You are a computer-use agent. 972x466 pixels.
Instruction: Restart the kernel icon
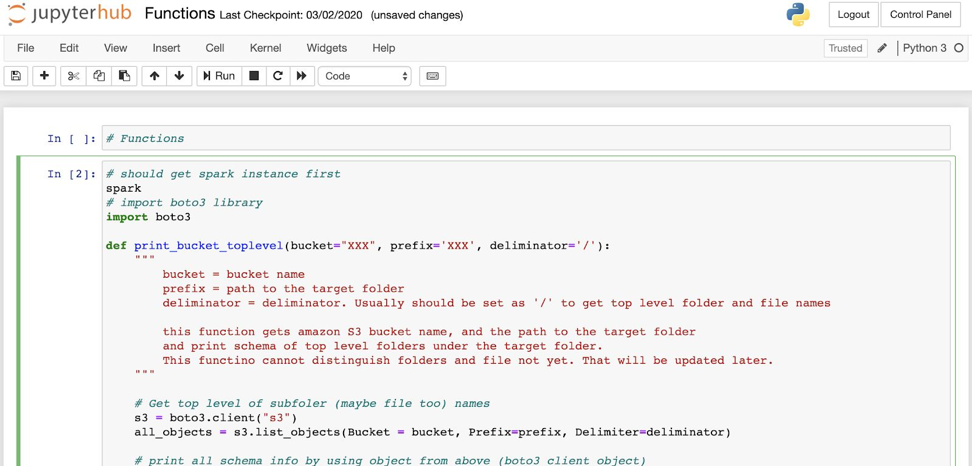click(x=278, y=76)
